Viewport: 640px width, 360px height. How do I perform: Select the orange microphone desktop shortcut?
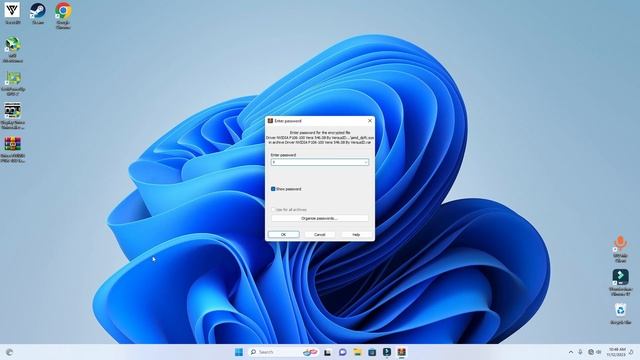click(x=620, y=249)
